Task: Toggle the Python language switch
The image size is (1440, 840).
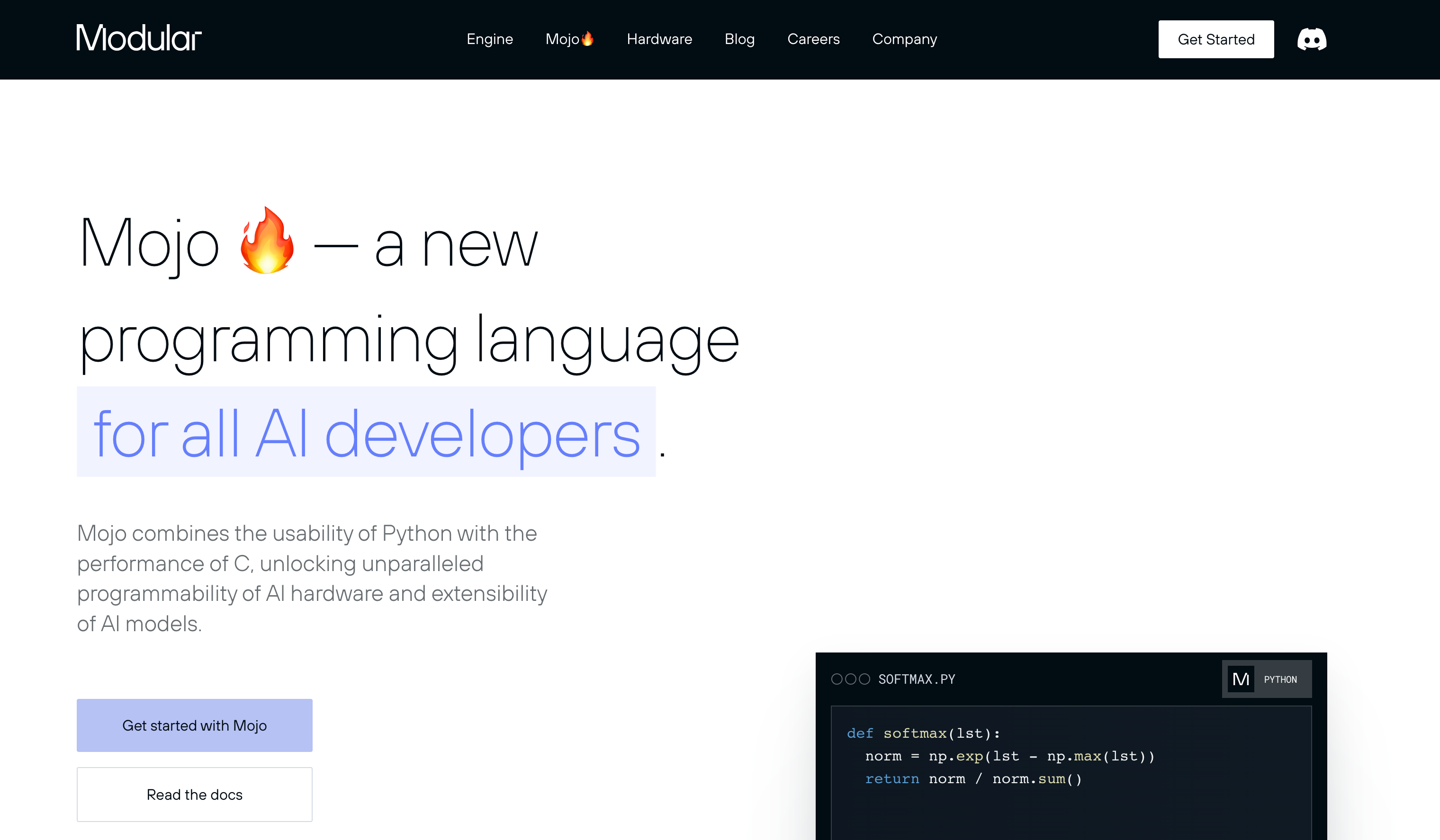Action: 1280,679
